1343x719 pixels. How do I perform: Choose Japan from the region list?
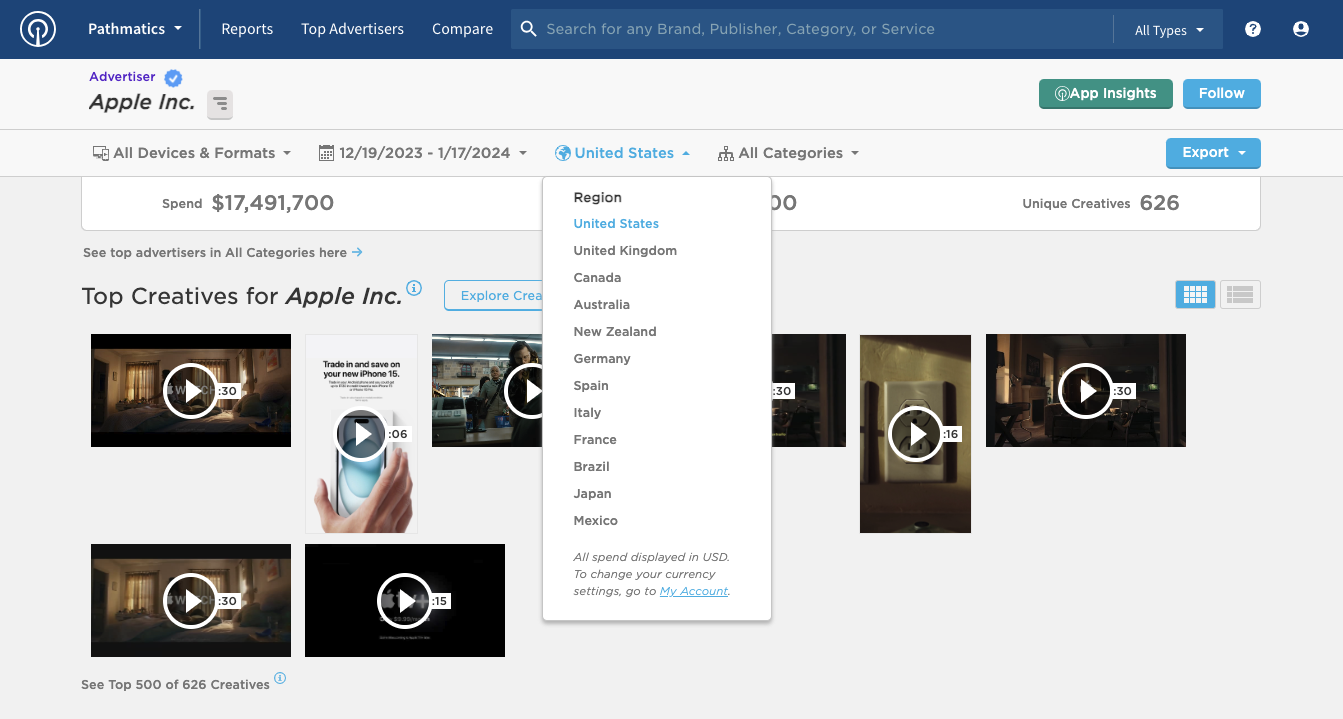(592, 494)
